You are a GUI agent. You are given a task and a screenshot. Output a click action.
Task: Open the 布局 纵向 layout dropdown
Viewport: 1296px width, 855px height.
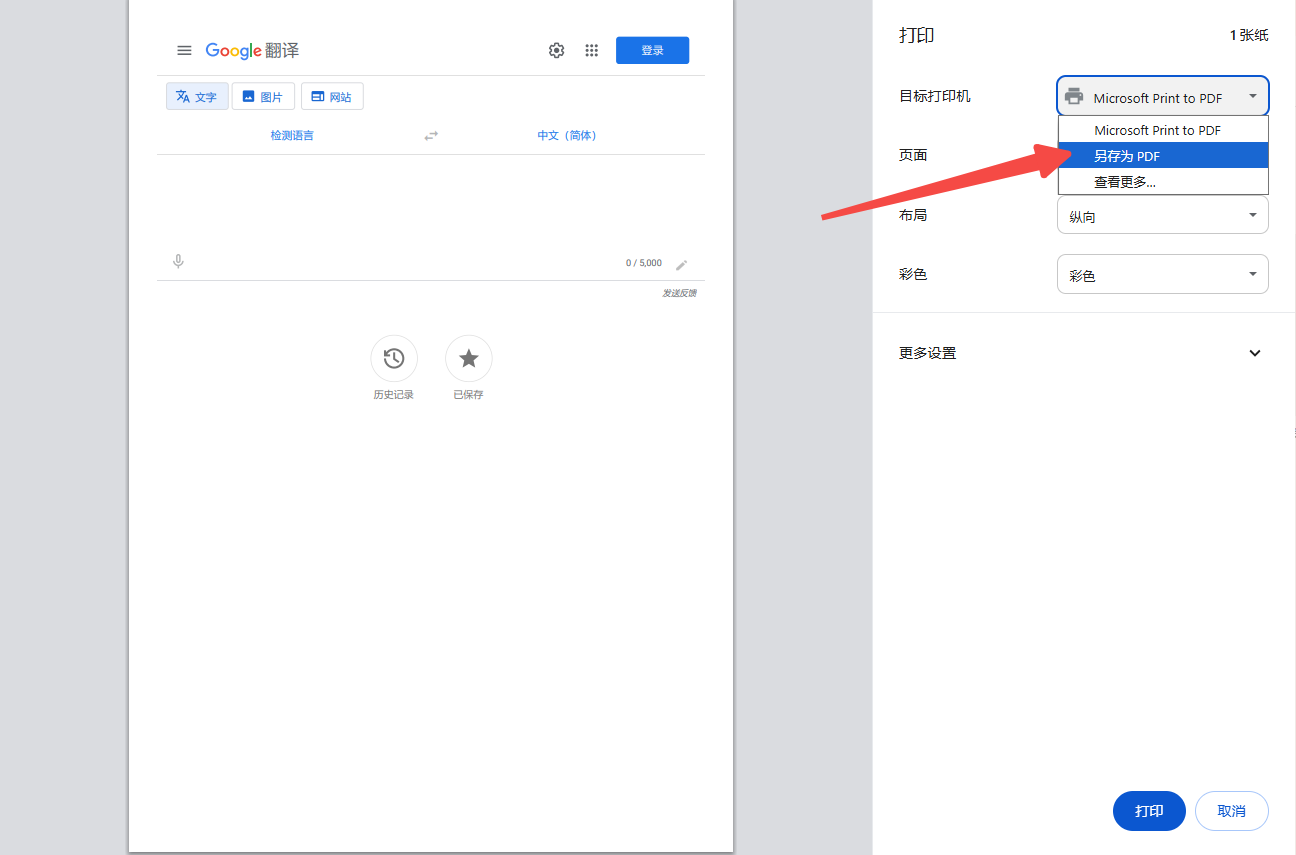(x=1163, y=215)
